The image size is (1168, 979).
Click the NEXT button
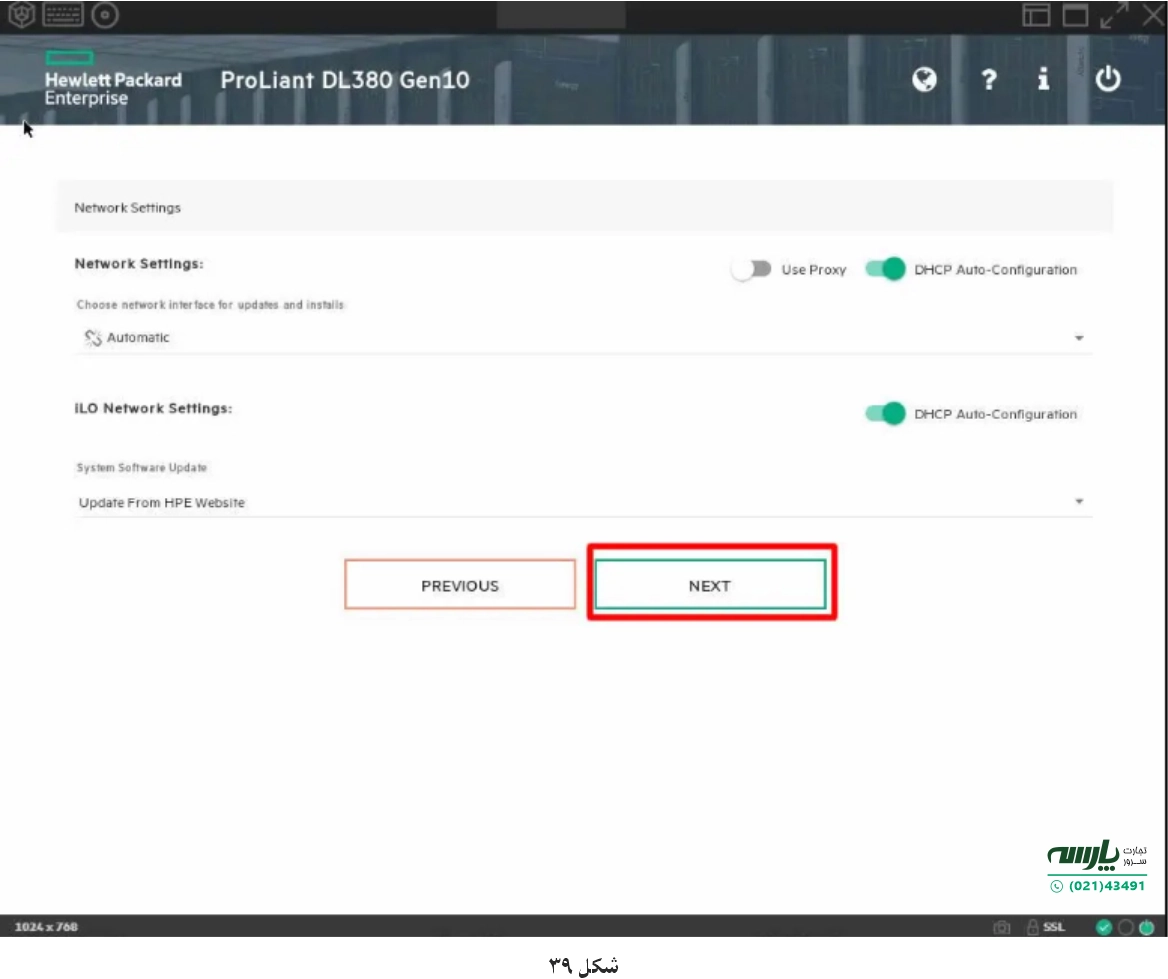(710, 585)
